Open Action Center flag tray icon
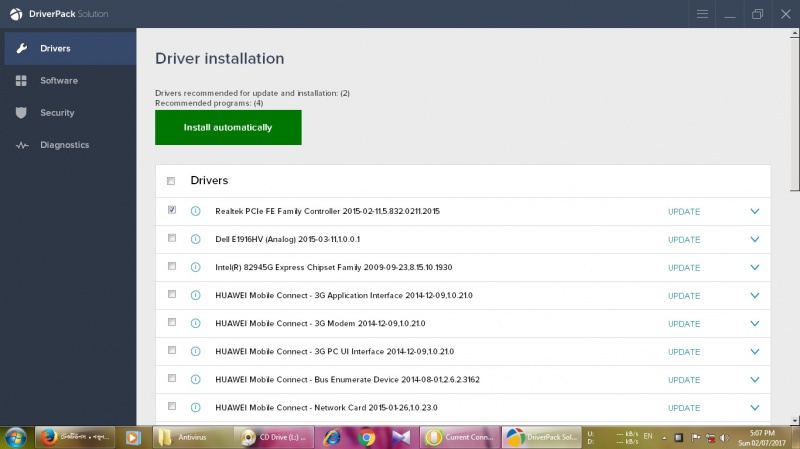This screenshot has width=800, height=449. click(x=695, y=438)
